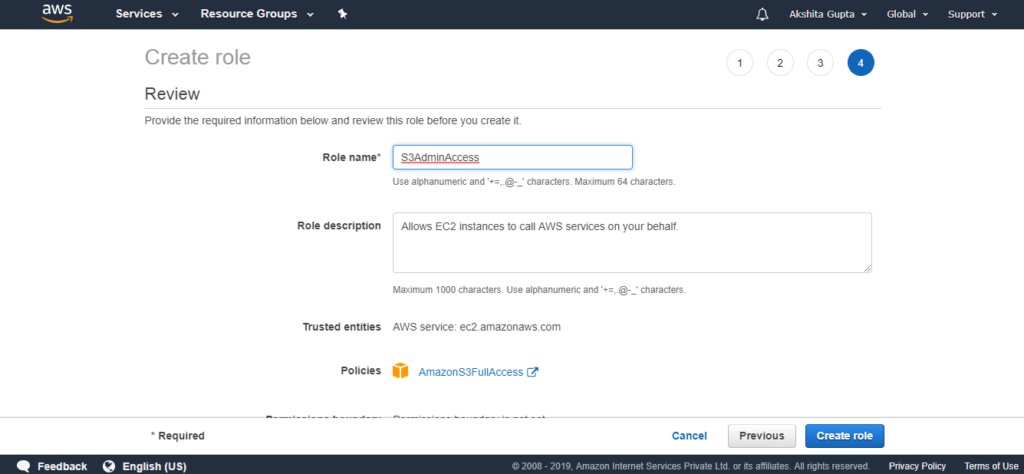Open the Terms of Use link
1024x474 pixels.
coord(991,466)
